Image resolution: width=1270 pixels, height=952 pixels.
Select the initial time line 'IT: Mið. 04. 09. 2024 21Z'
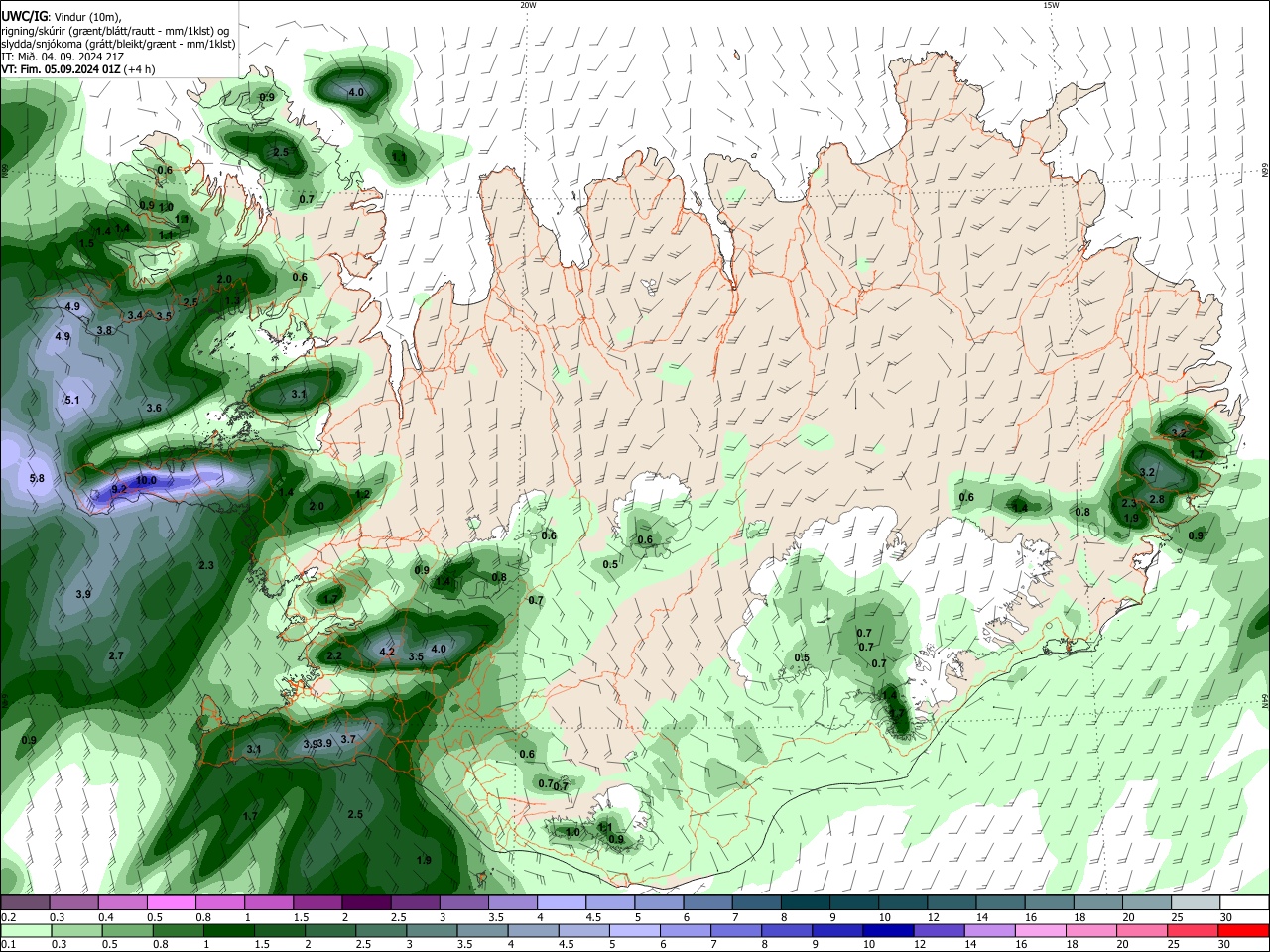tap(63, 57)
